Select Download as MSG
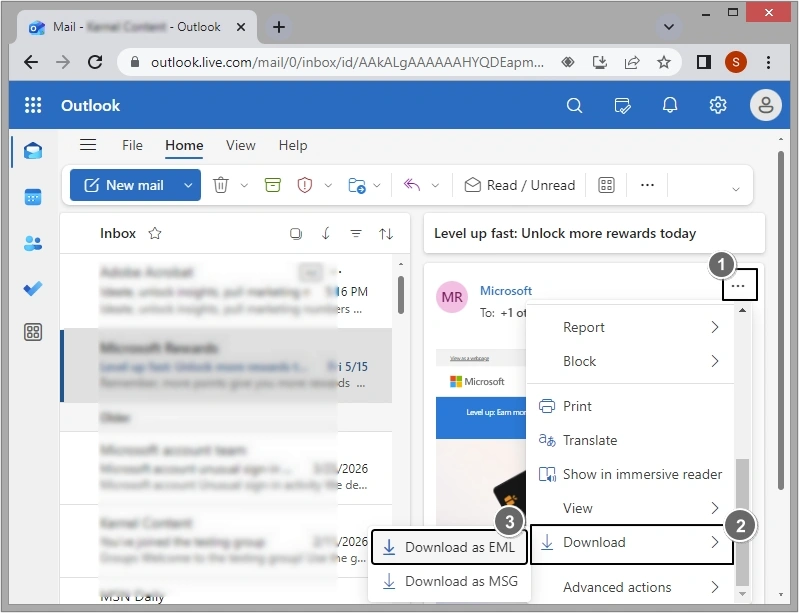 point(450,581)
